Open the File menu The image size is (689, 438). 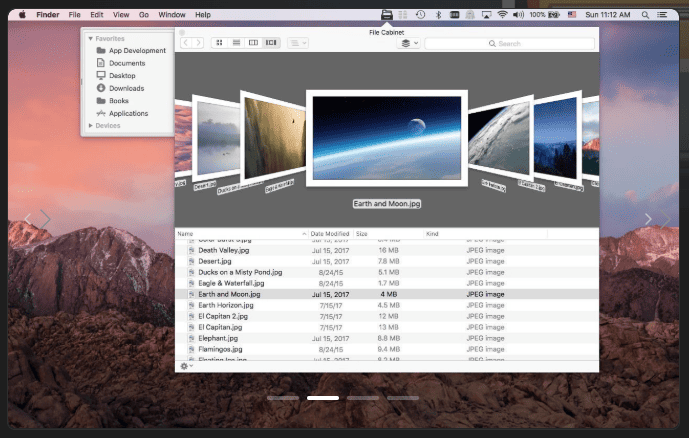click(74, 14)
